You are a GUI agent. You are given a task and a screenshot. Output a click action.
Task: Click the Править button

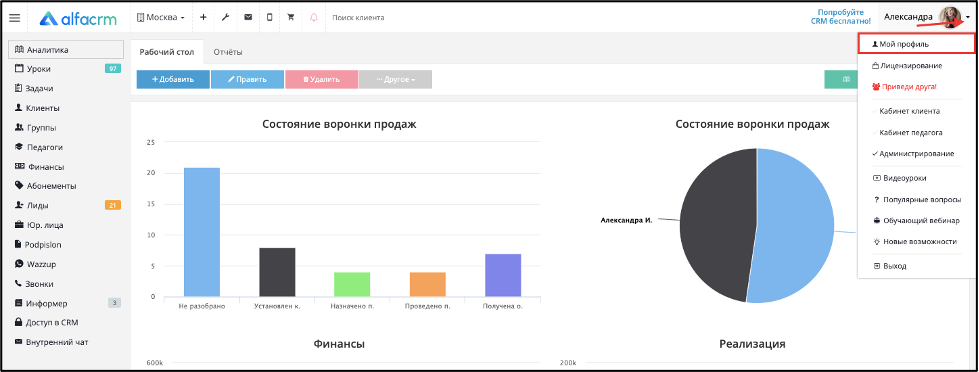pyautogui.click(x=247, y=79)
